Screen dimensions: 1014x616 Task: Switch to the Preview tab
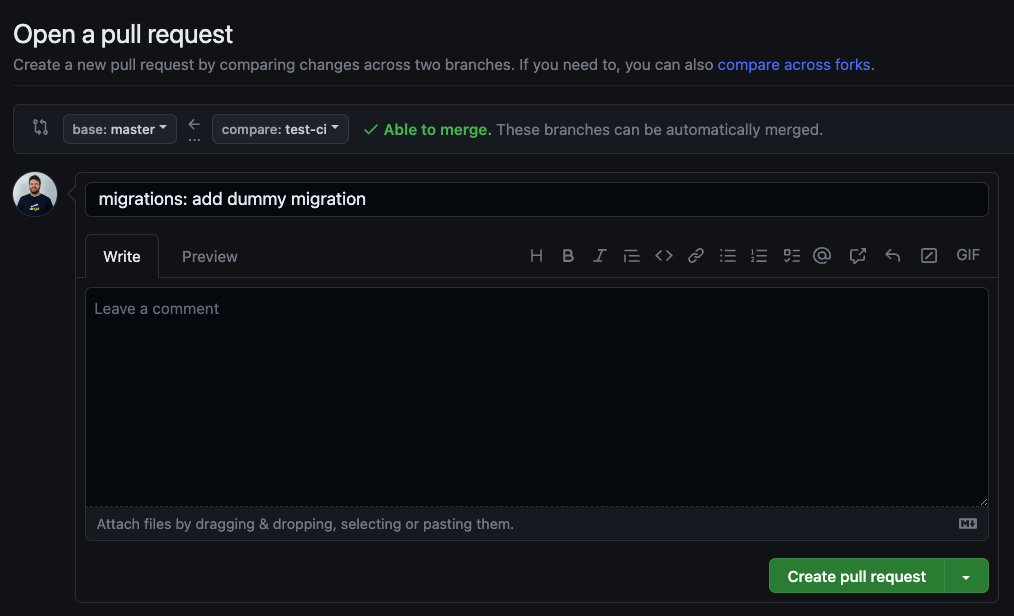click(x=209, y=256)
